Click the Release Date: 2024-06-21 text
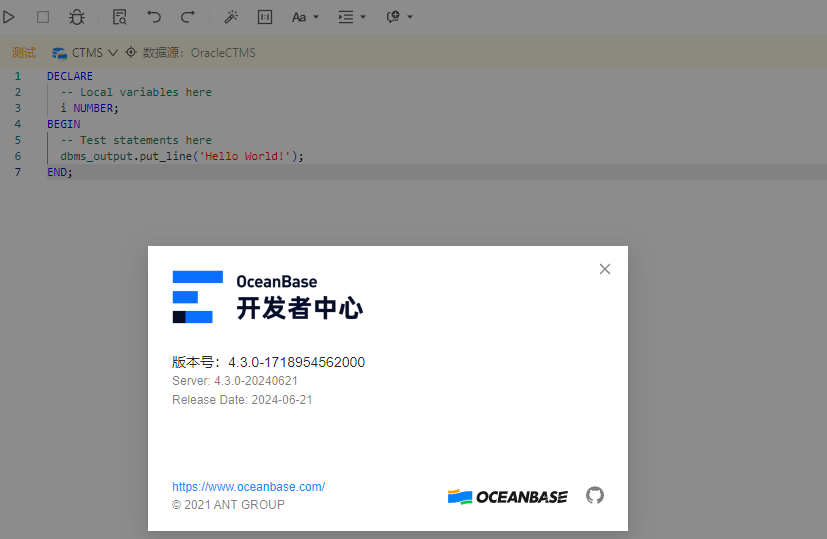This screenshot has width=827, height=539. coord(242,400)
